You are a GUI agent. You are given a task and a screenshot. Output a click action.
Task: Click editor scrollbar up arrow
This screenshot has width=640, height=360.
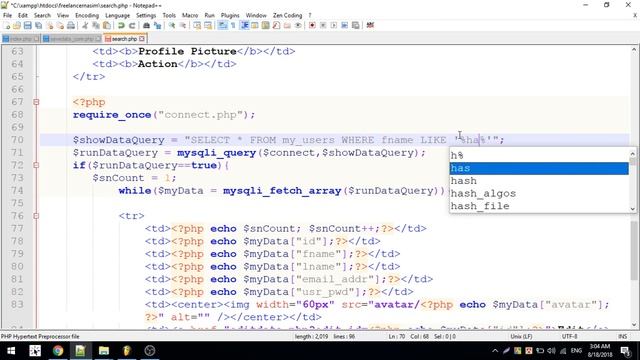[634, 50]
